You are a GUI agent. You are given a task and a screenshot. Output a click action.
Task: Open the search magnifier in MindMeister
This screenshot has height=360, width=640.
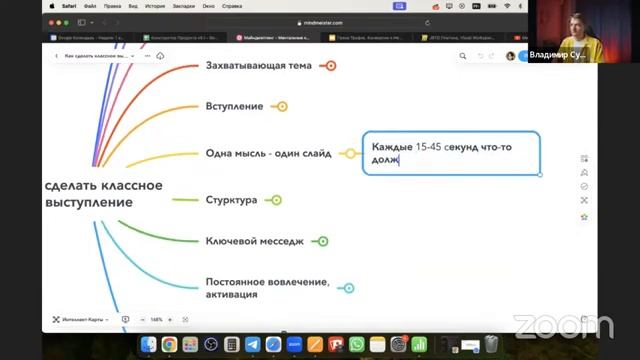coord(462,56)
